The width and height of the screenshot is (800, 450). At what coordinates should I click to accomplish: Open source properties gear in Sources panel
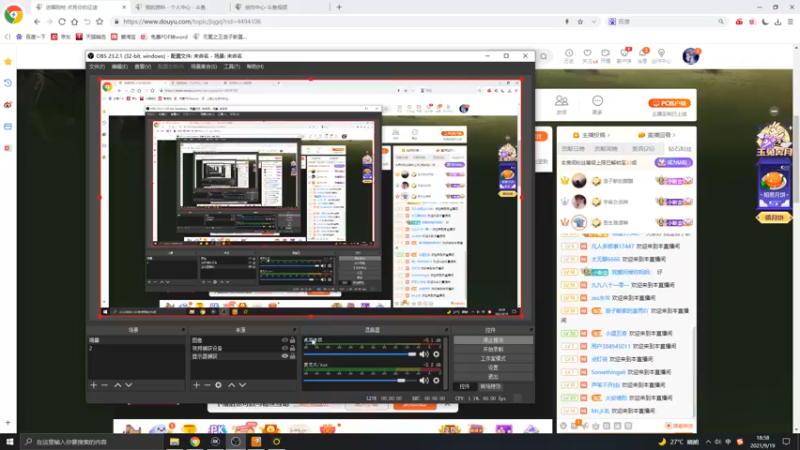pyautogui.click(x=218, y=385)
